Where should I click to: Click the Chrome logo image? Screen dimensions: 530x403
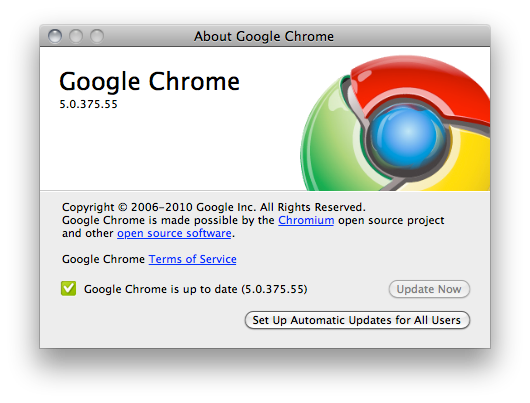[x=395, y=123]
